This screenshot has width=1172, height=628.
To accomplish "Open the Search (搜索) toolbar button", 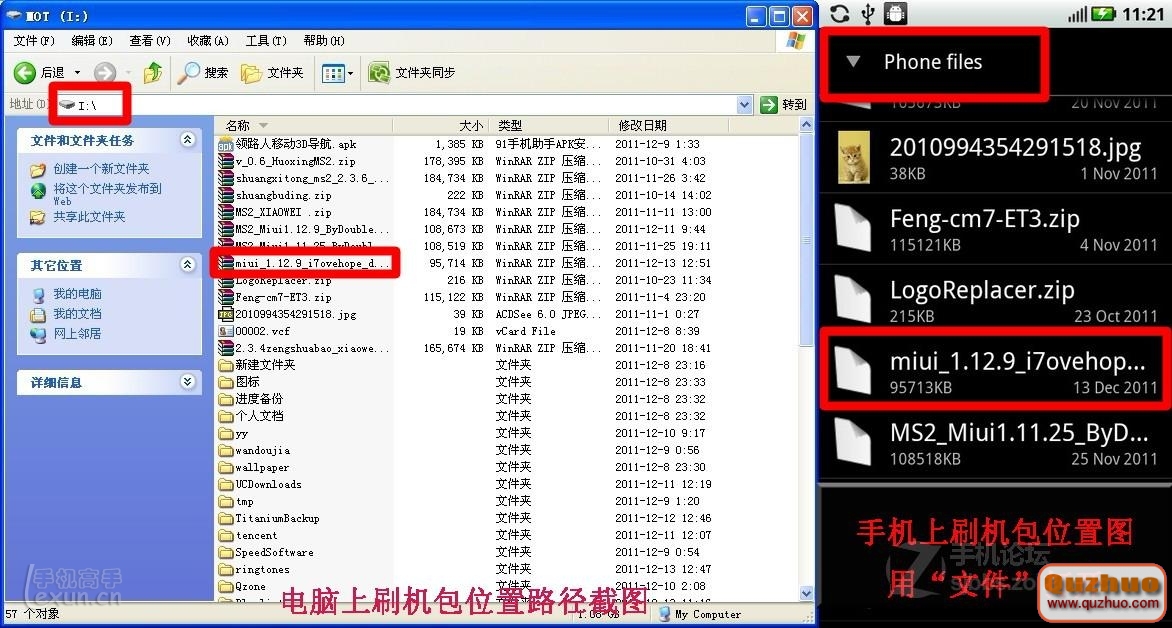I will point(203,73).
